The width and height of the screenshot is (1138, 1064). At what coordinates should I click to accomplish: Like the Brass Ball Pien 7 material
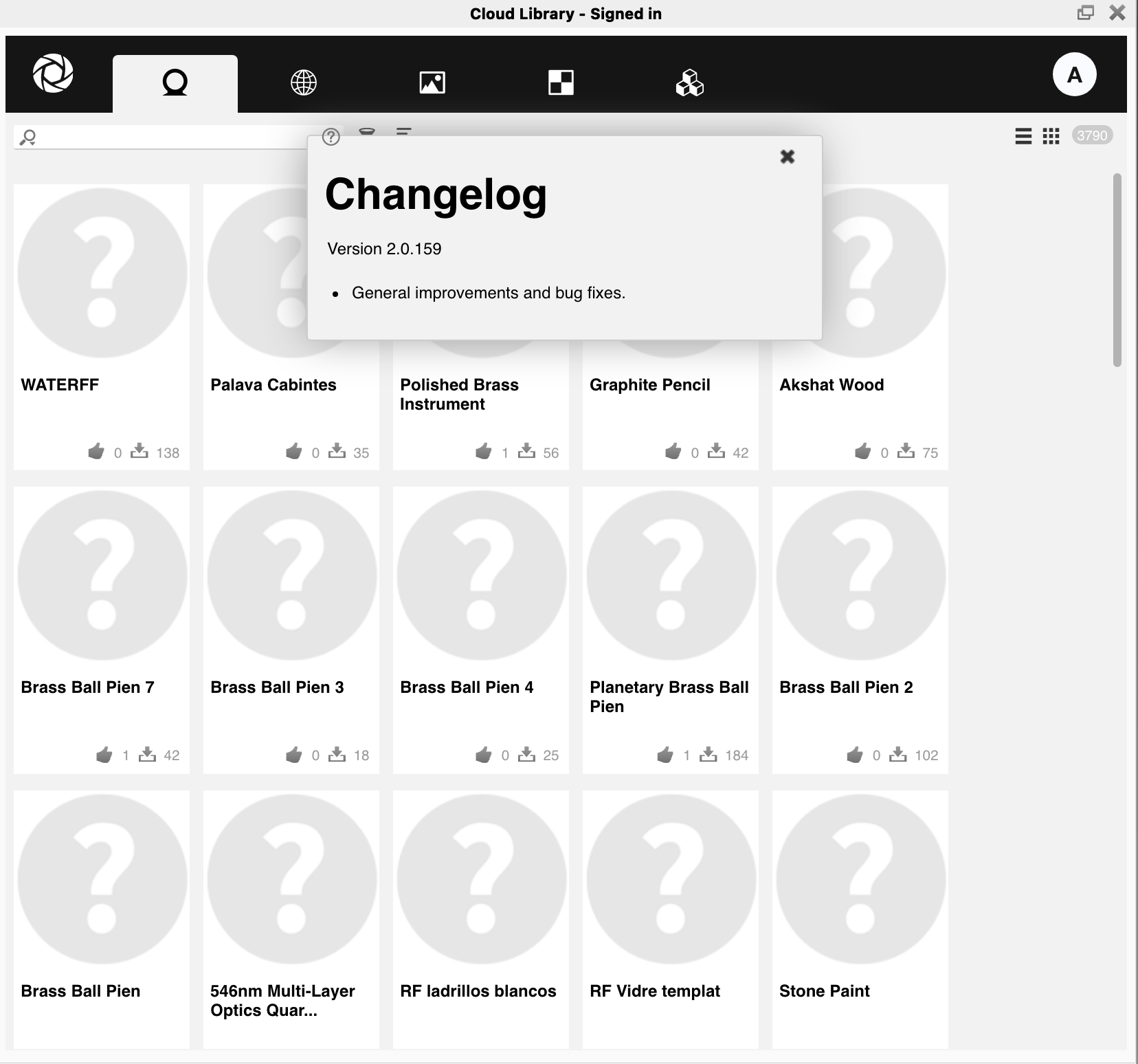click(x=104, y=755)
